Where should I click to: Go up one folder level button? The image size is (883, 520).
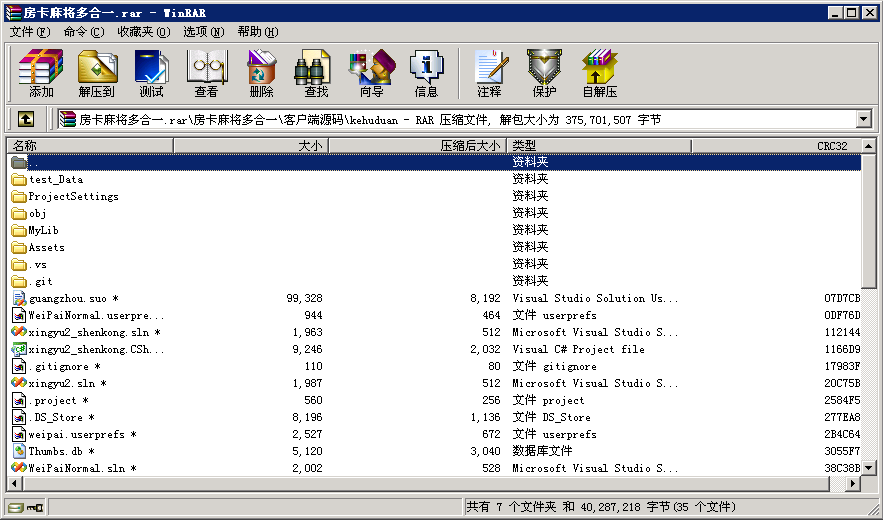25,119
